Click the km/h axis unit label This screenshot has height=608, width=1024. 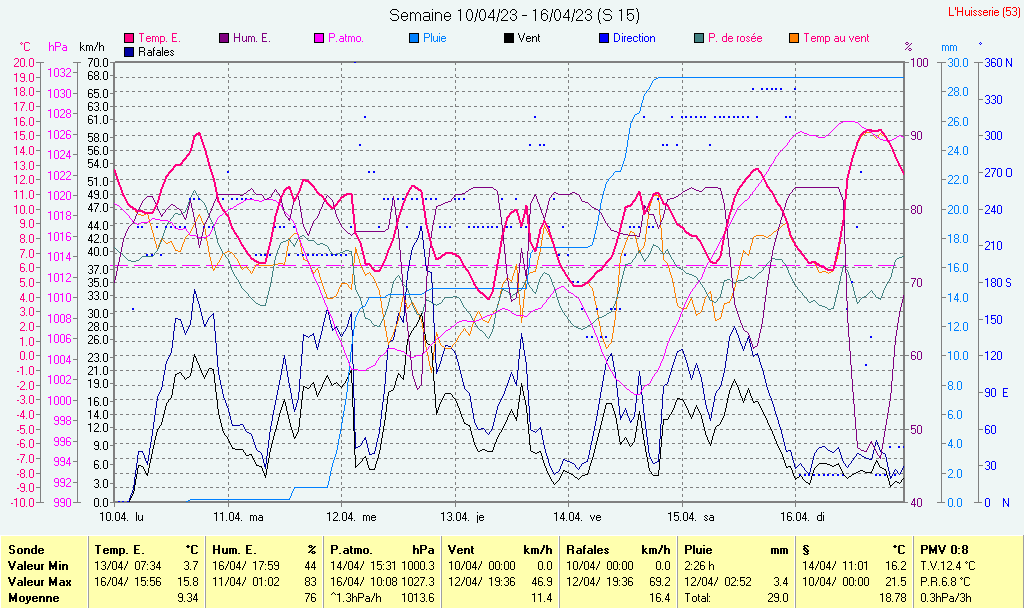coord(91,47)
